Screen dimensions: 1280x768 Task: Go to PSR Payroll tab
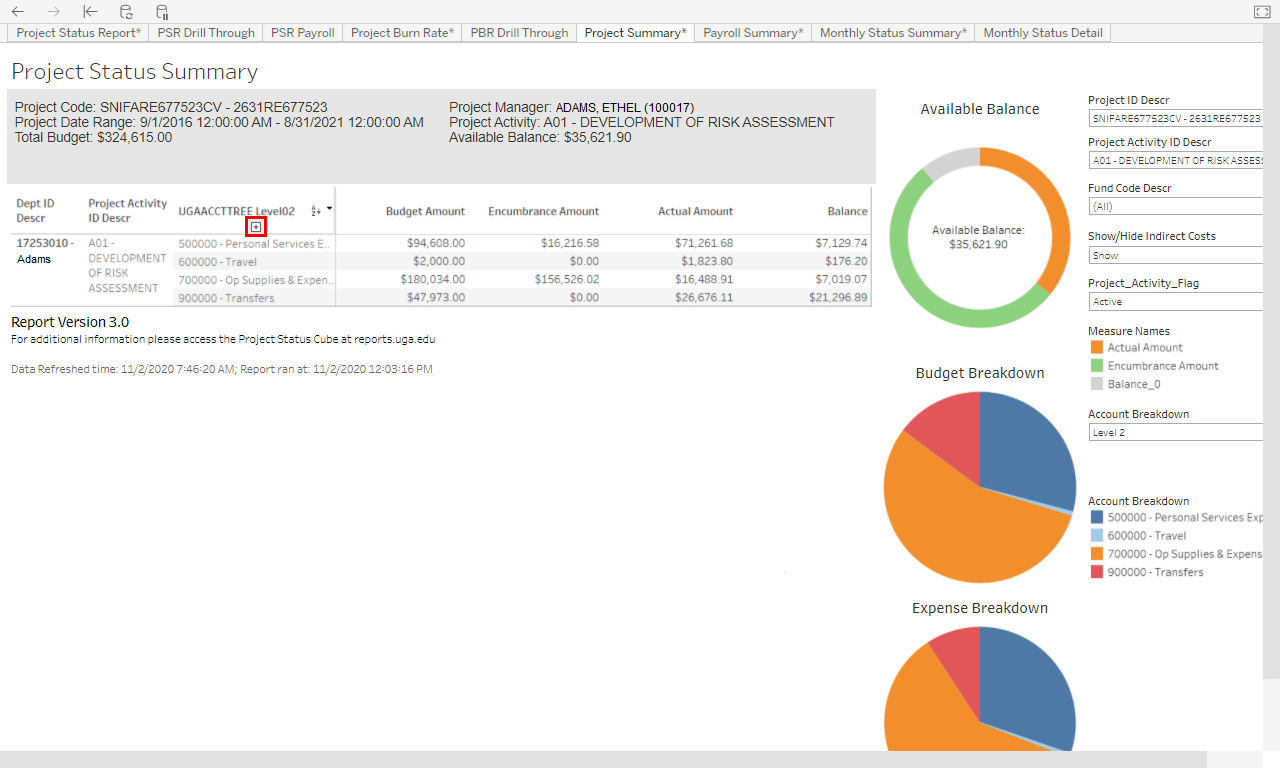[303, 33]
